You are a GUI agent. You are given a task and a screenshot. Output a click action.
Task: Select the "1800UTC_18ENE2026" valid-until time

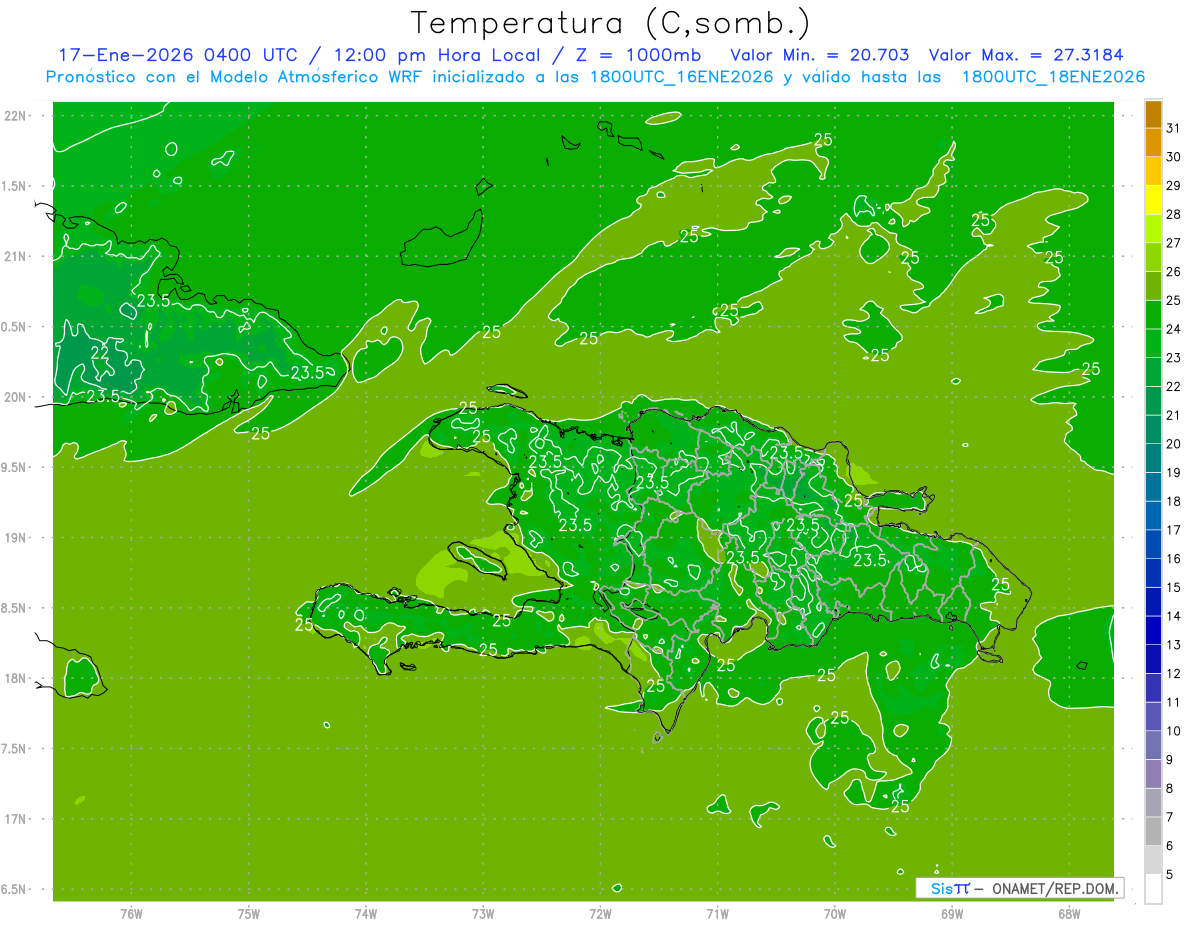tap(1052, 77)
